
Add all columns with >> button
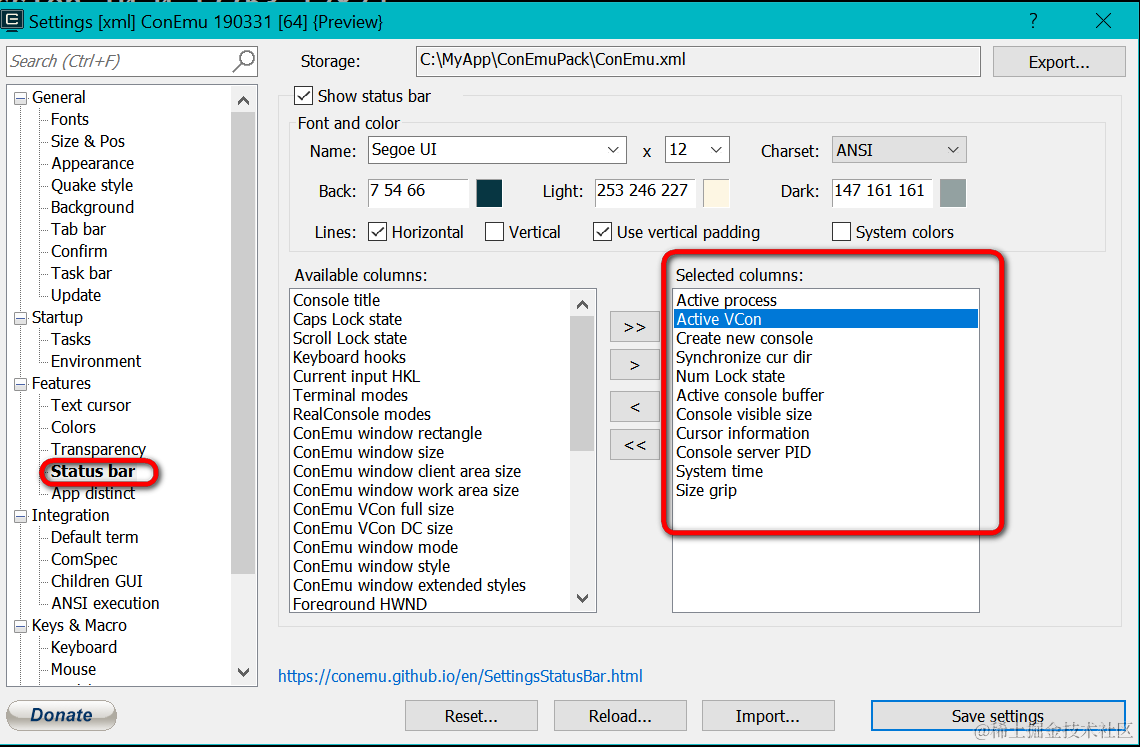pos(635,327)
